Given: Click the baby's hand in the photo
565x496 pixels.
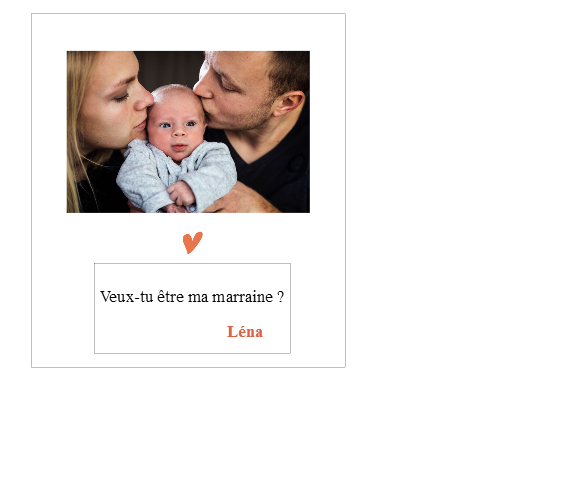Looking at the screenshot, I should pyautogui.click(x=181, y=193).
